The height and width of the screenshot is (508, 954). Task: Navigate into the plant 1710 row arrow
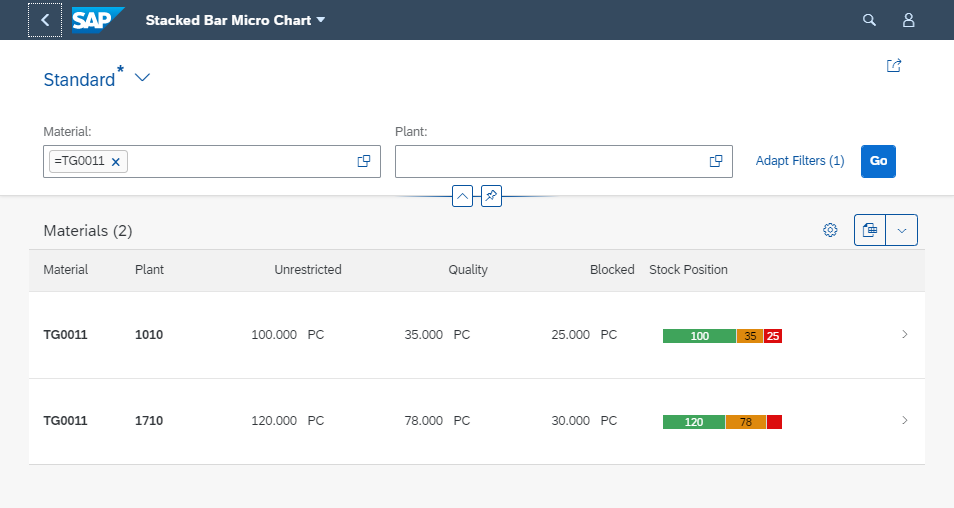[x=905, y=420]
